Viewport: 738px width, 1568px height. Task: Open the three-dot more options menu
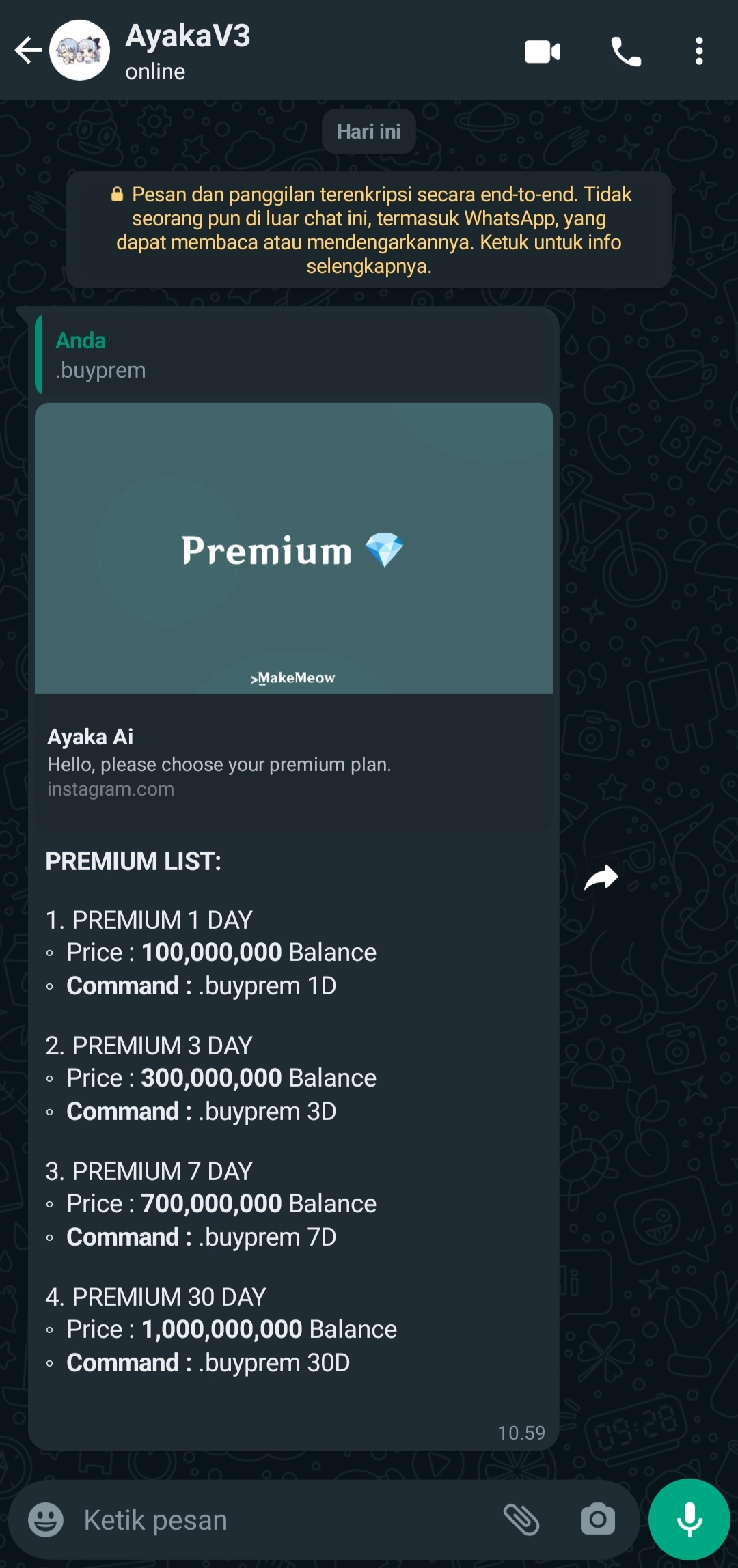pos(699,52)
